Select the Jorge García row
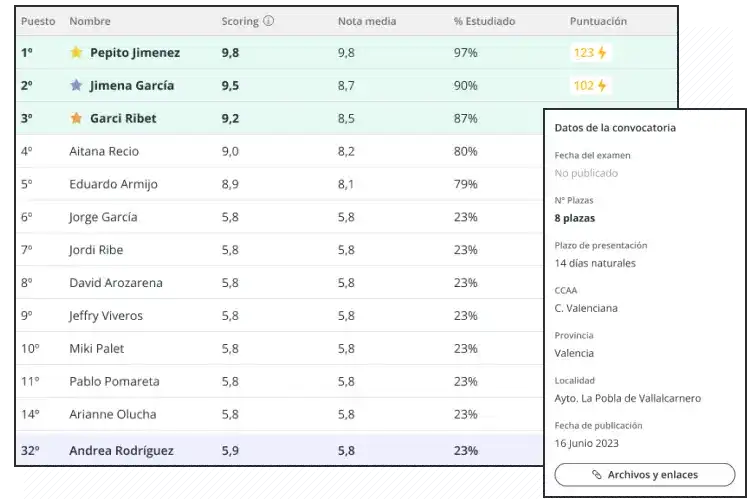Viewport: 756px width, 504px height. [103, 217]
